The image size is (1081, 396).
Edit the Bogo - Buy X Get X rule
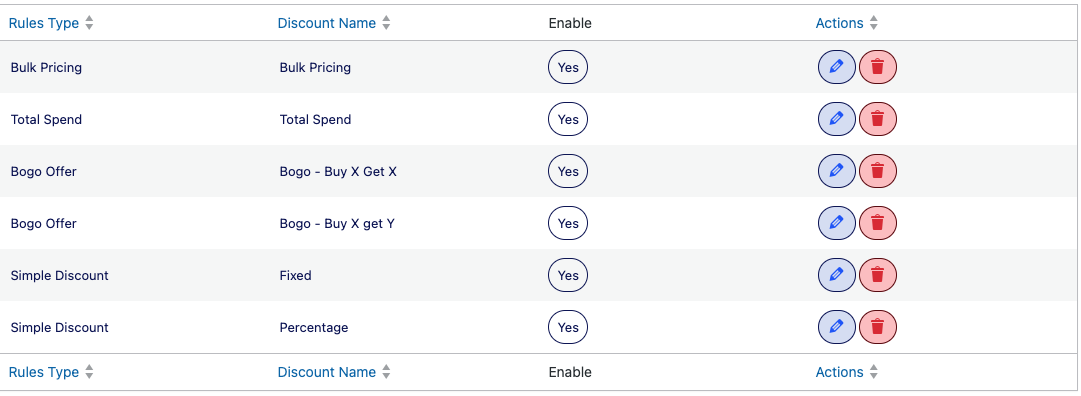point(836,171)
